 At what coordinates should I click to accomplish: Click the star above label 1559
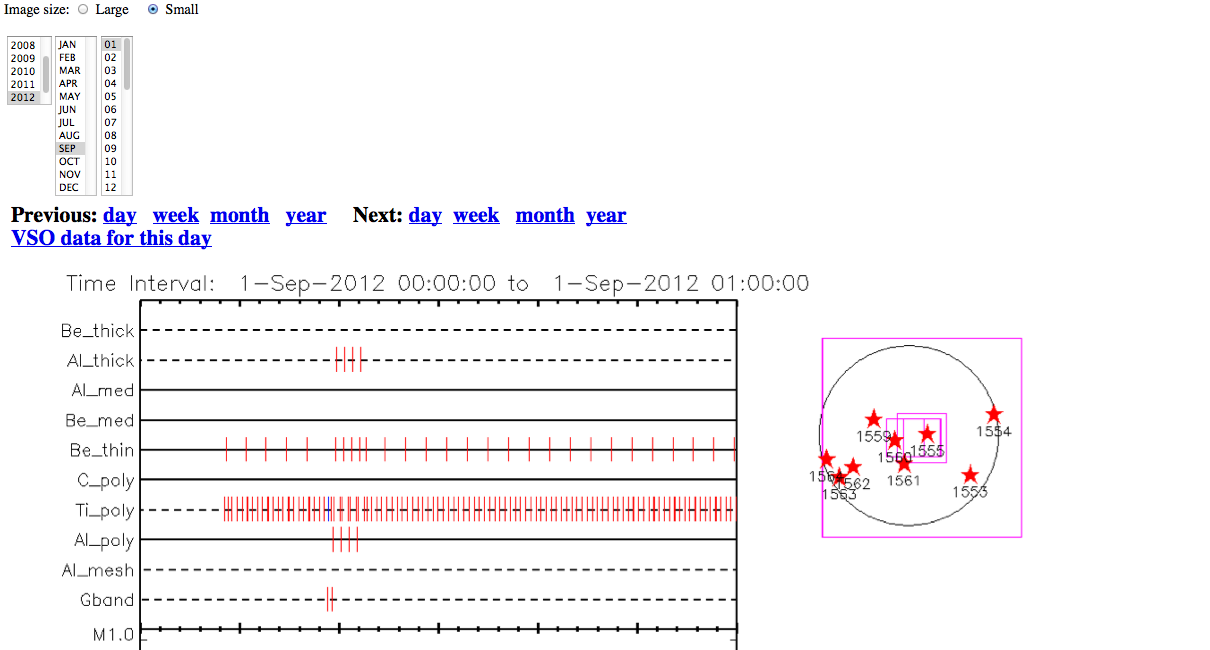click(874, 419)
